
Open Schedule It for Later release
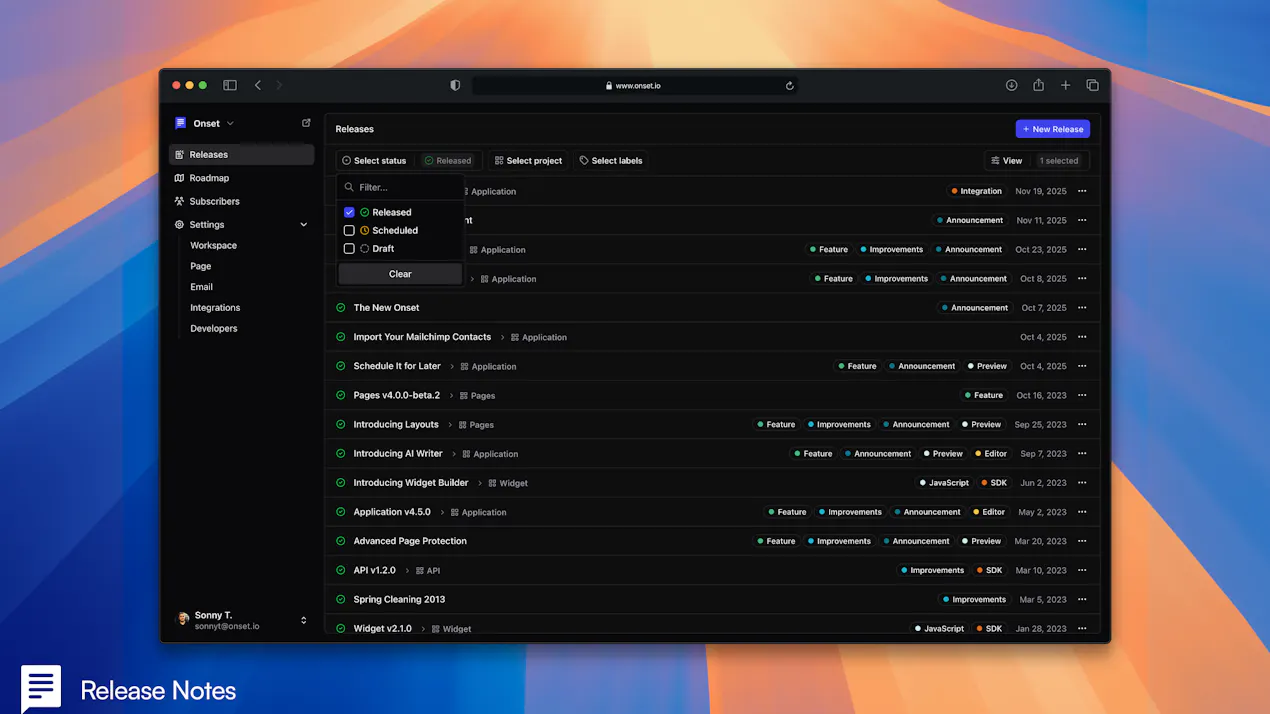[x=397, y=366]
